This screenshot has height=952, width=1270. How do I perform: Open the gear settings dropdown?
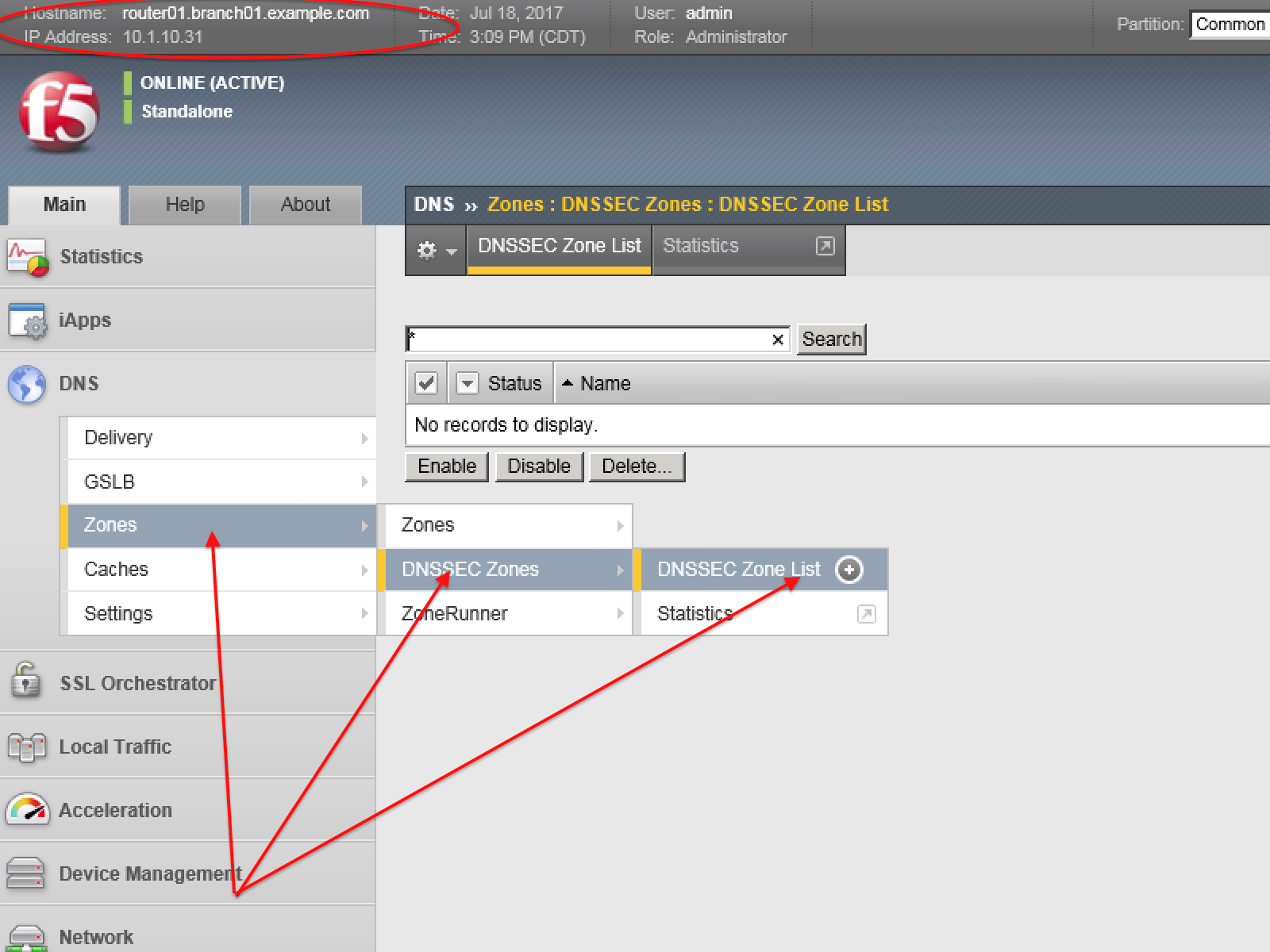point(436,250)
